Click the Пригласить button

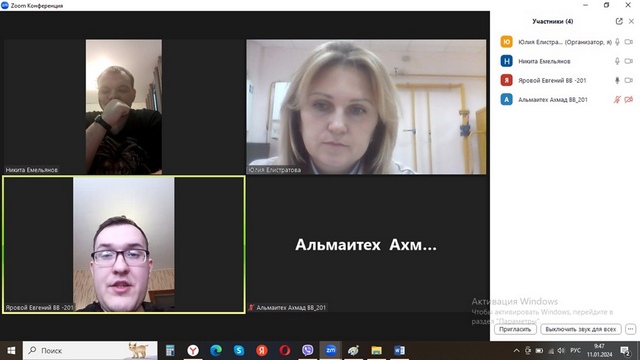click(515, 329)
